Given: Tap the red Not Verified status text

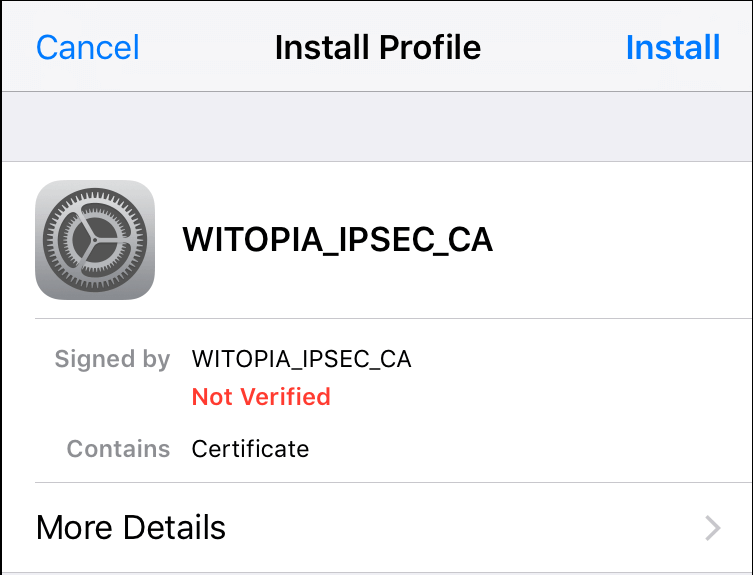Looking at the screenshot, I should 261,397.
